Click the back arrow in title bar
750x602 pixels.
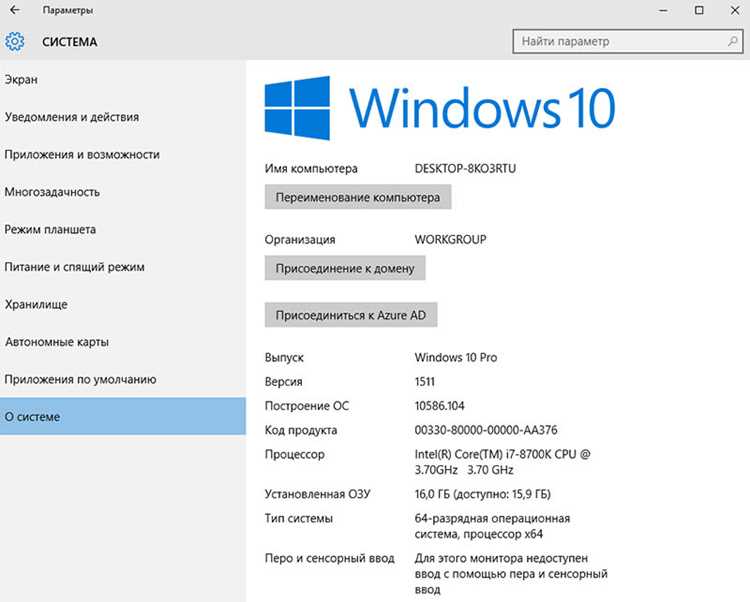(x=15, y=10)
